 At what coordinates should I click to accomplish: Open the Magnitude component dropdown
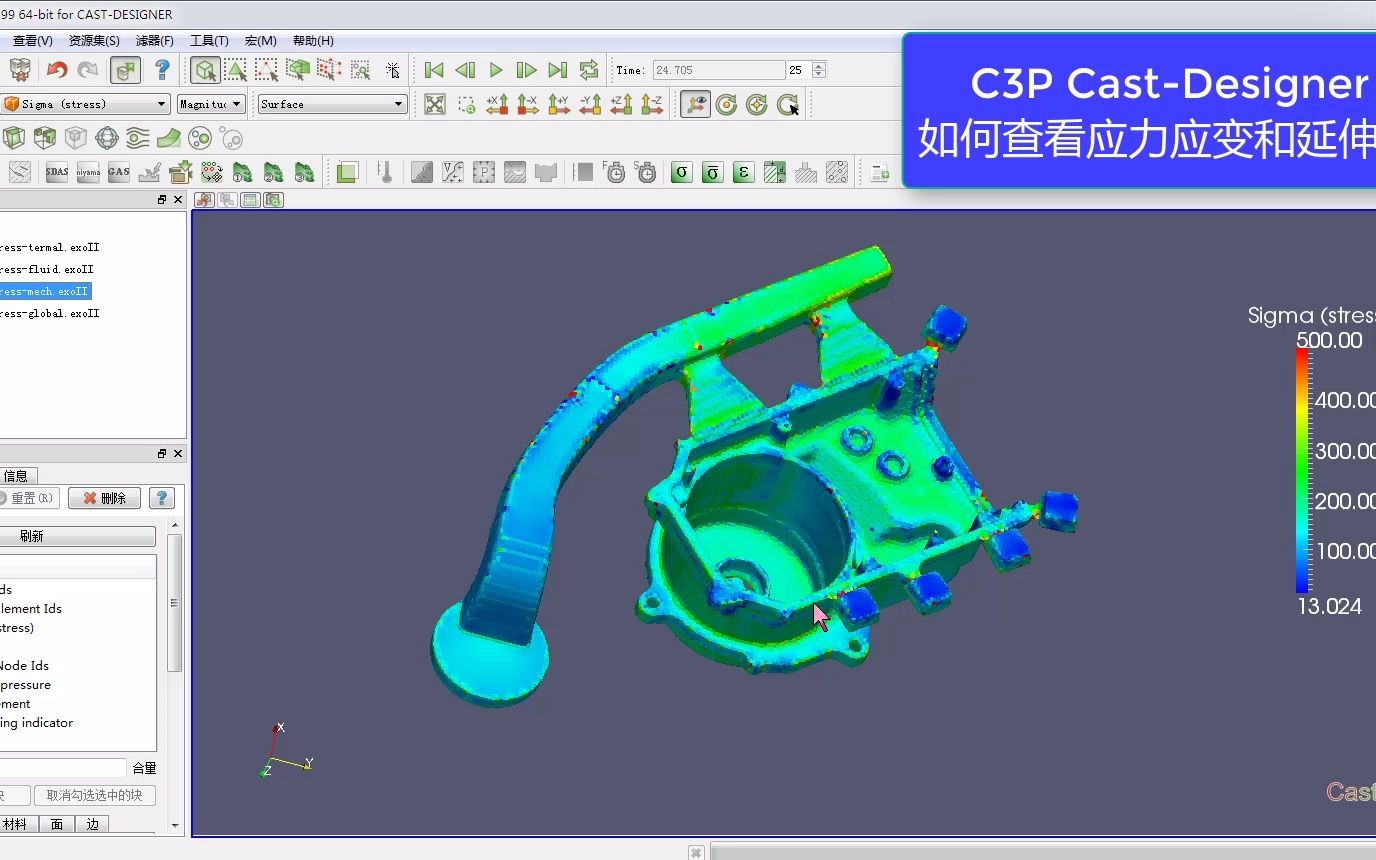coord(211,104)
